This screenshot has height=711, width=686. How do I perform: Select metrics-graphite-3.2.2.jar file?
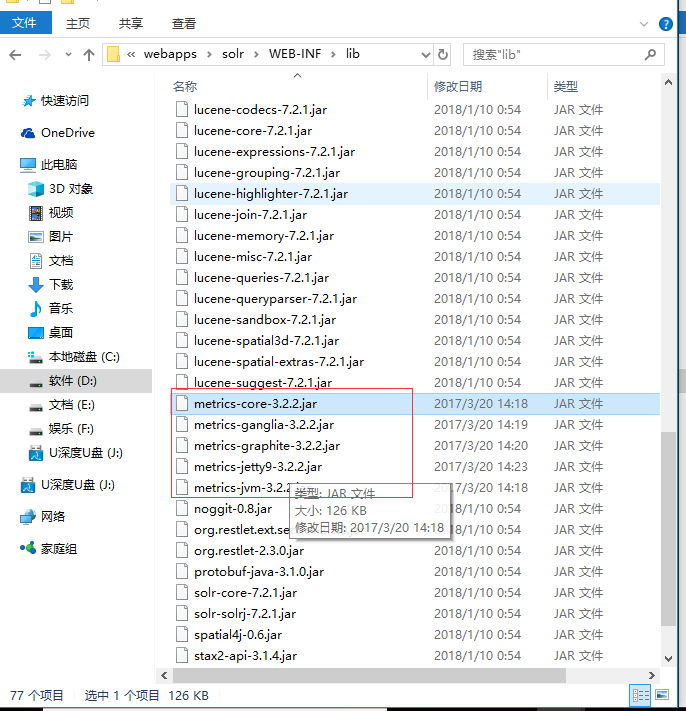[267, 446]
